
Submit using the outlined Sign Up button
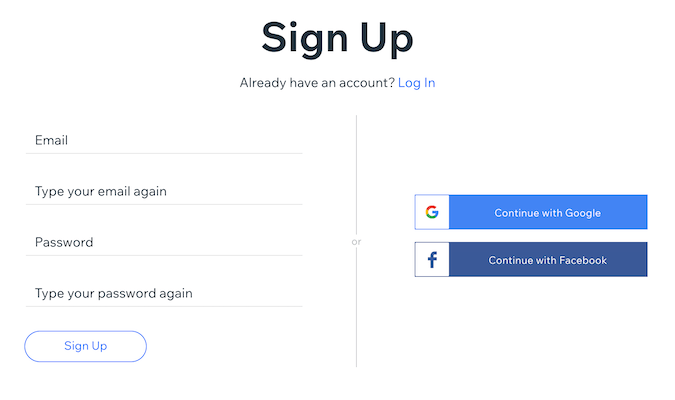[85, 346]
